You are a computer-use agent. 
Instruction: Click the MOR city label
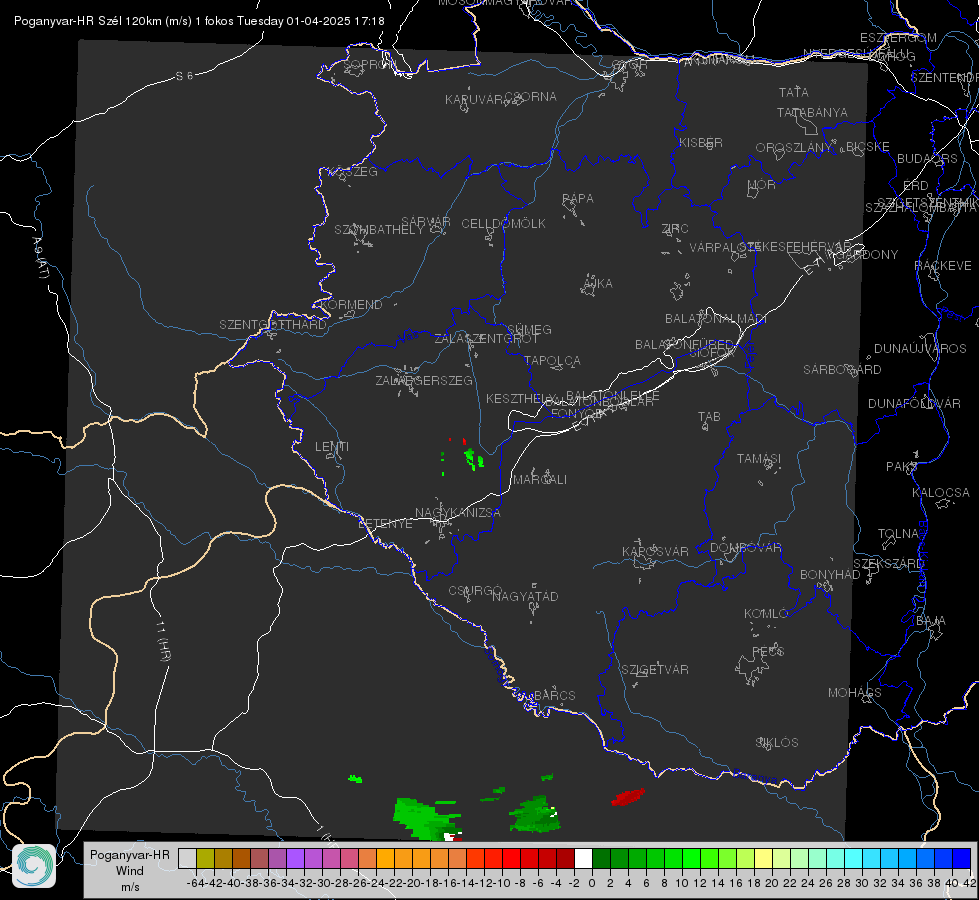762,184
